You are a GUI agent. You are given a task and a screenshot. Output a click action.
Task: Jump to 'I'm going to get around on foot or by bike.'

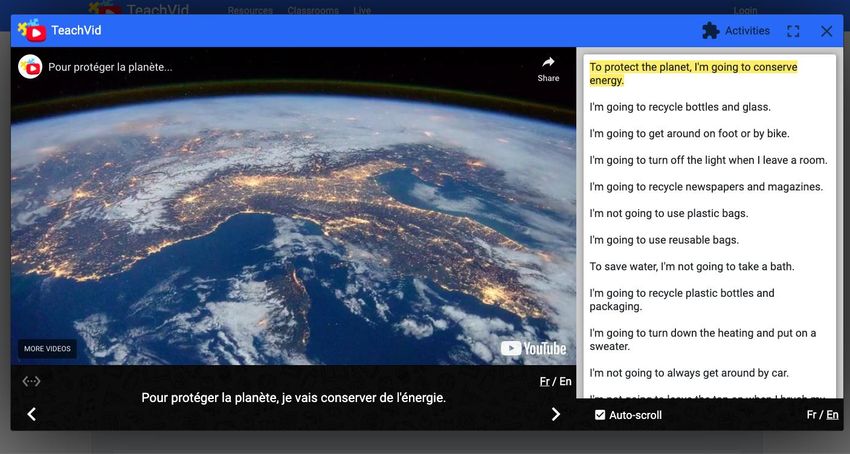(x=689, y=133)
